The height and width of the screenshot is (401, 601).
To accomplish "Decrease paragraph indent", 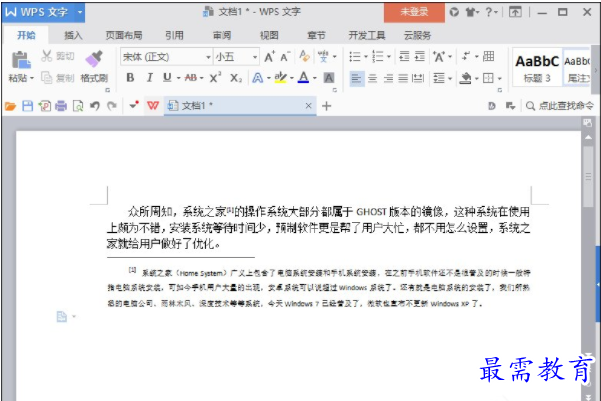I will pos(404,56).
